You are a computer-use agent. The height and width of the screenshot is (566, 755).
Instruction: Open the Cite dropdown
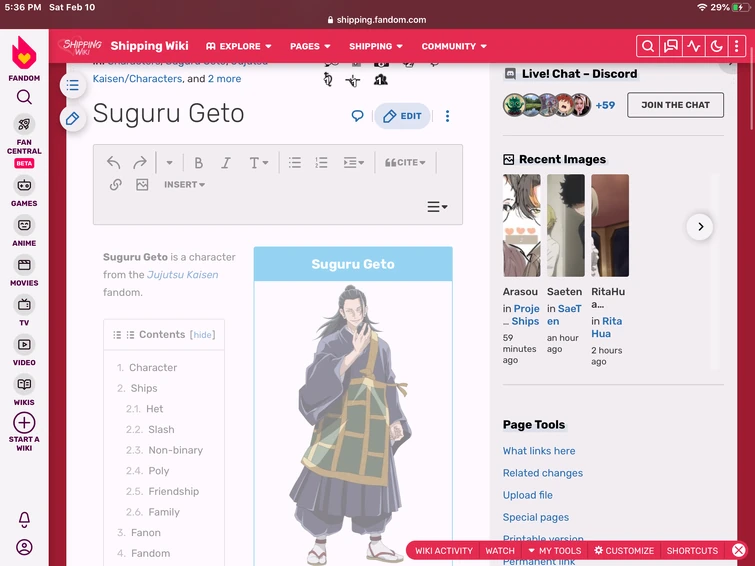(405, 163)
